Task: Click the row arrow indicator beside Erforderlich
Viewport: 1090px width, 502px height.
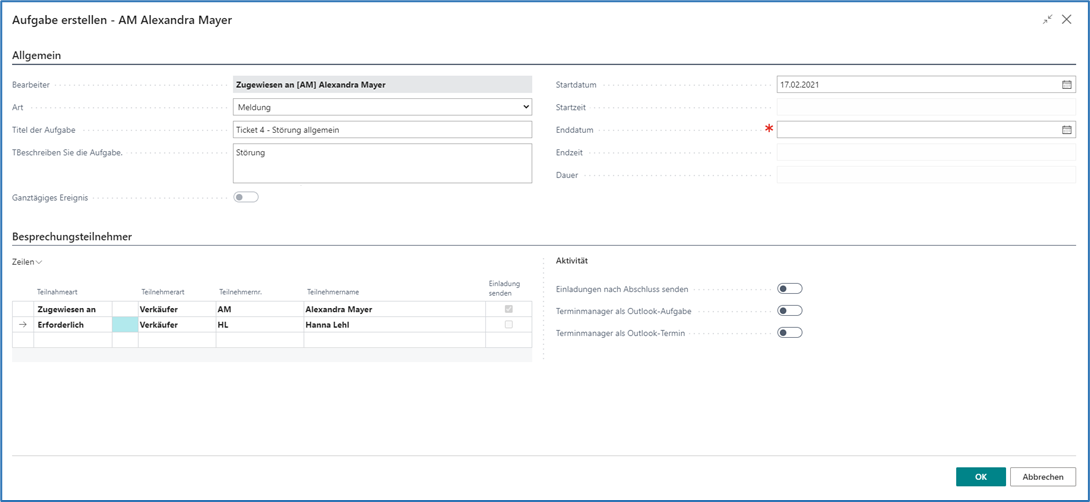Action: point(23,325)
